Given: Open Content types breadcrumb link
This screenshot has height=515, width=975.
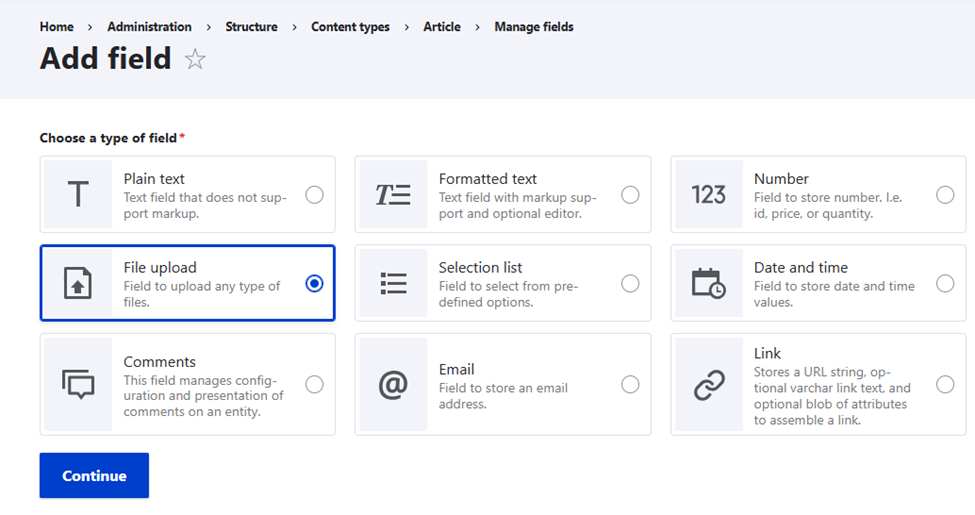Looking at the screenshot, I should coord(350,27).
